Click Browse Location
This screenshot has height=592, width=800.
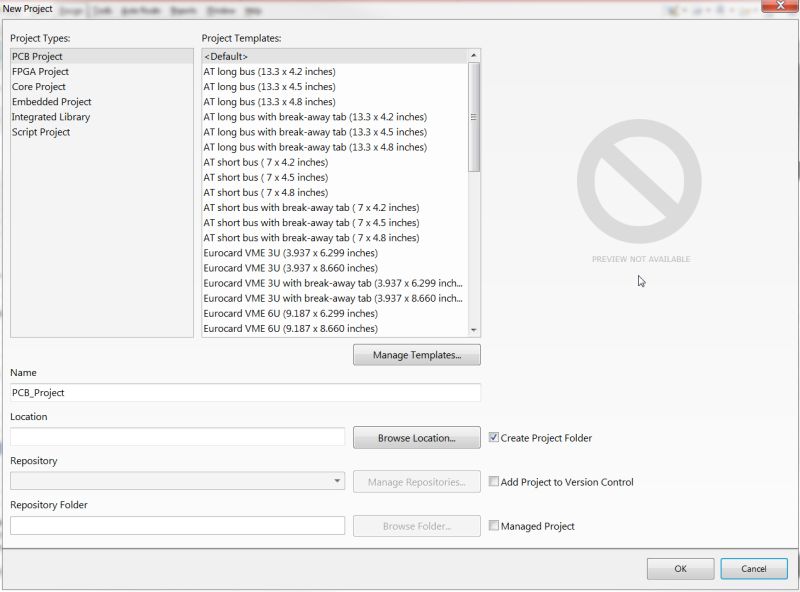(x=416, y=437)
